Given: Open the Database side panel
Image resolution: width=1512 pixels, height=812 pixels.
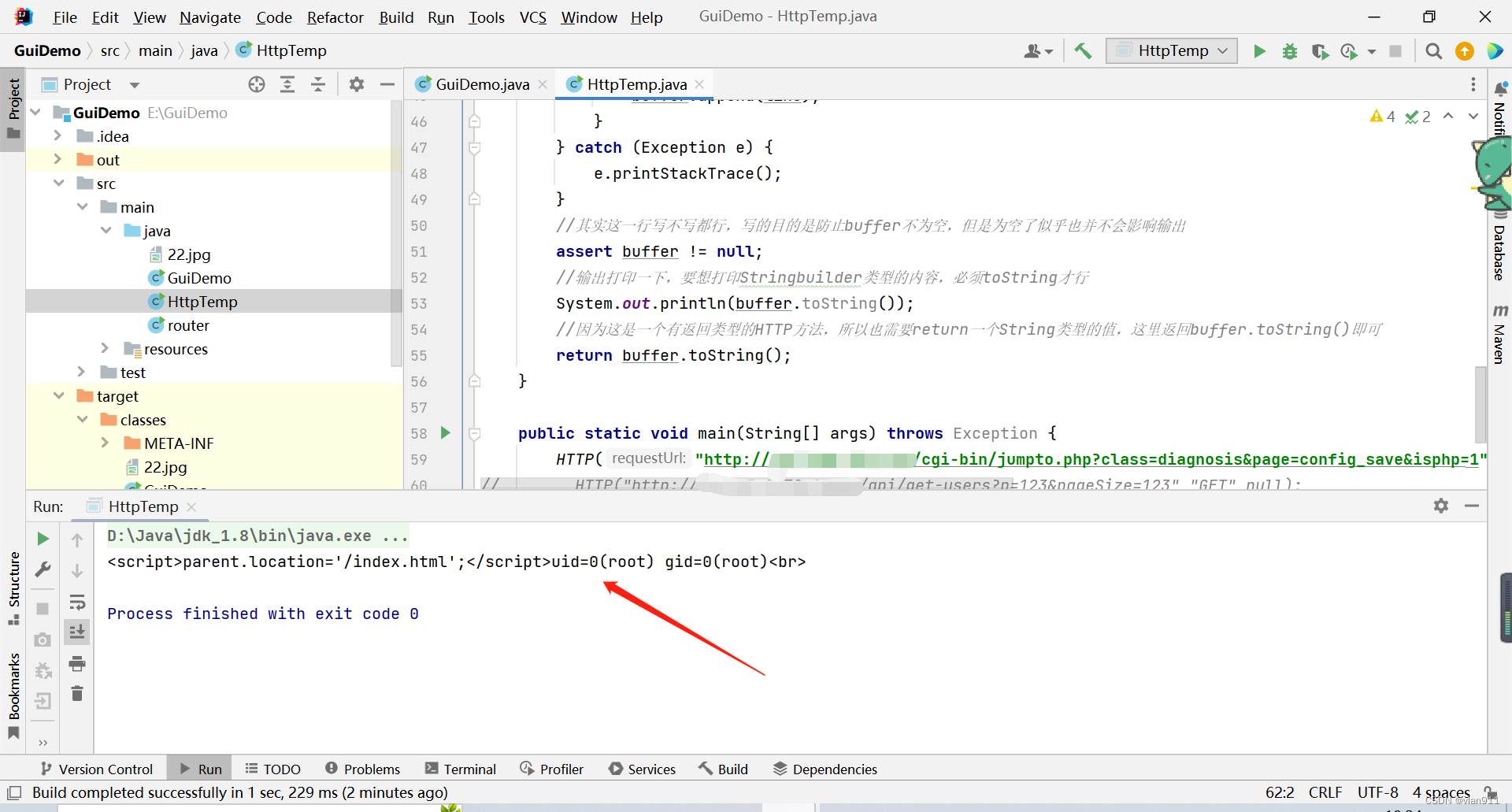Looking at the screenshot, I should pyautogui.click(x=1499, y=246).
